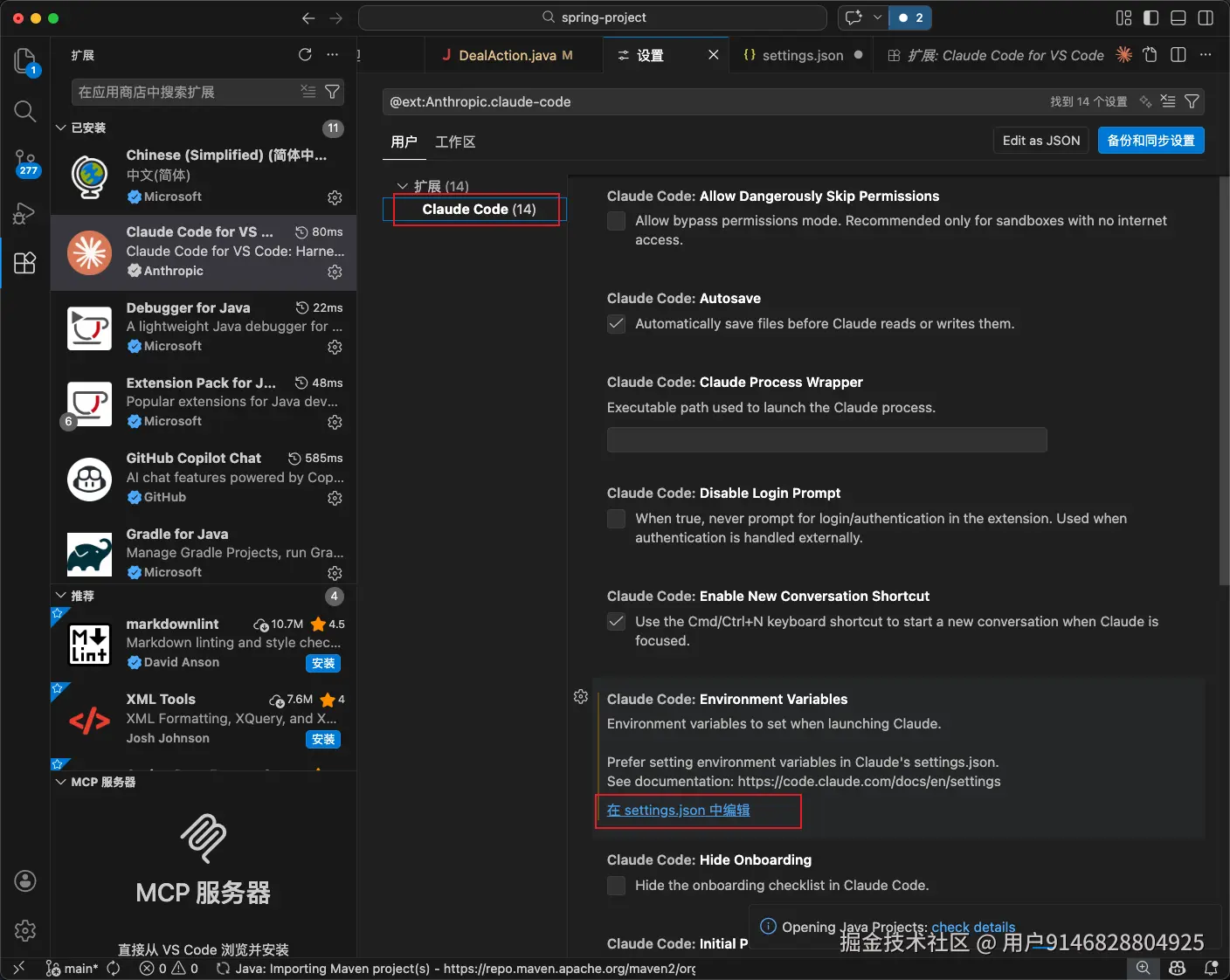Screen dimensions: 1230x980
Task: Customize layout from the title bar
Action: pos(1124,17)
